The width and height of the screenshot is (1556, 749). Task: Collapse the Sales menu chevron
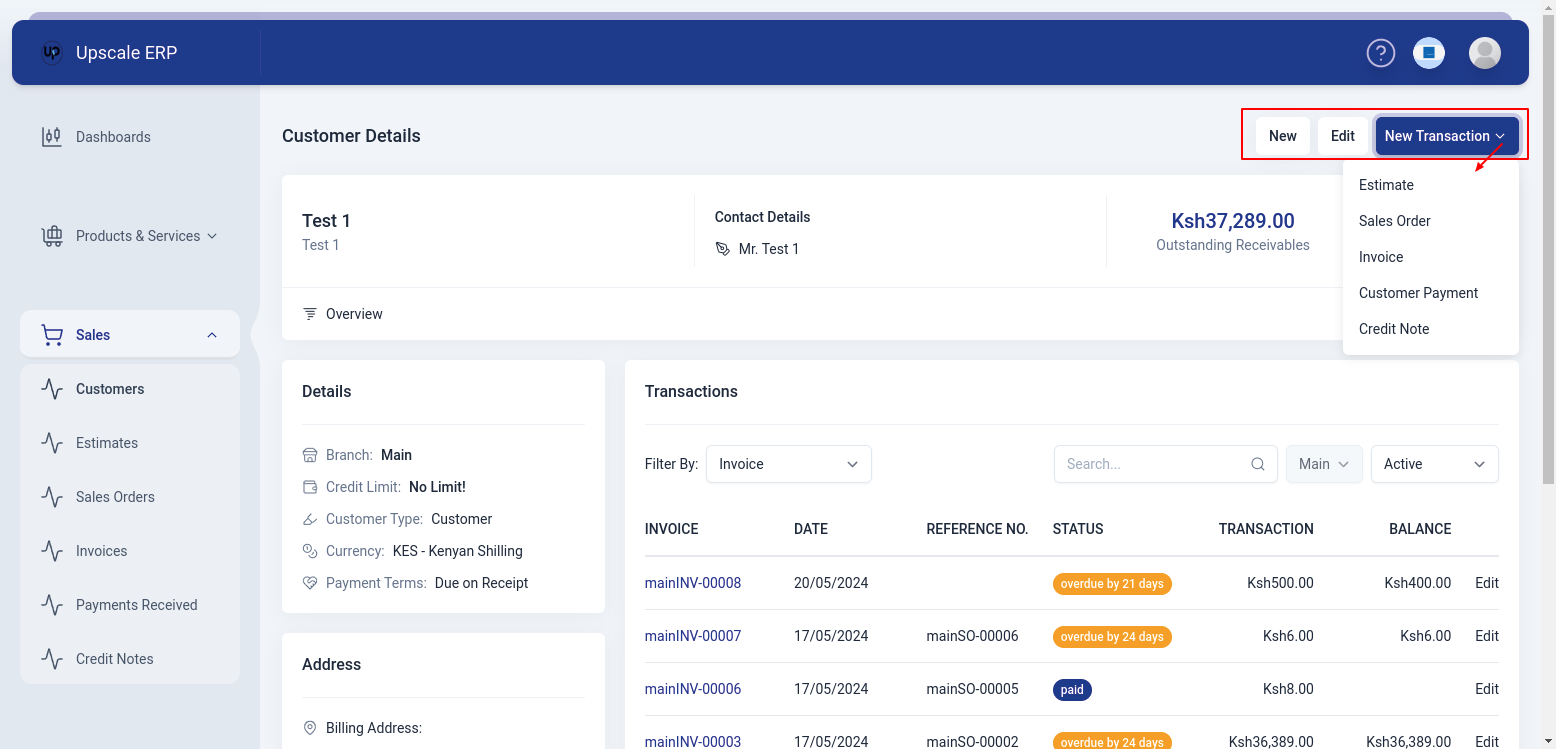(211, 334)
